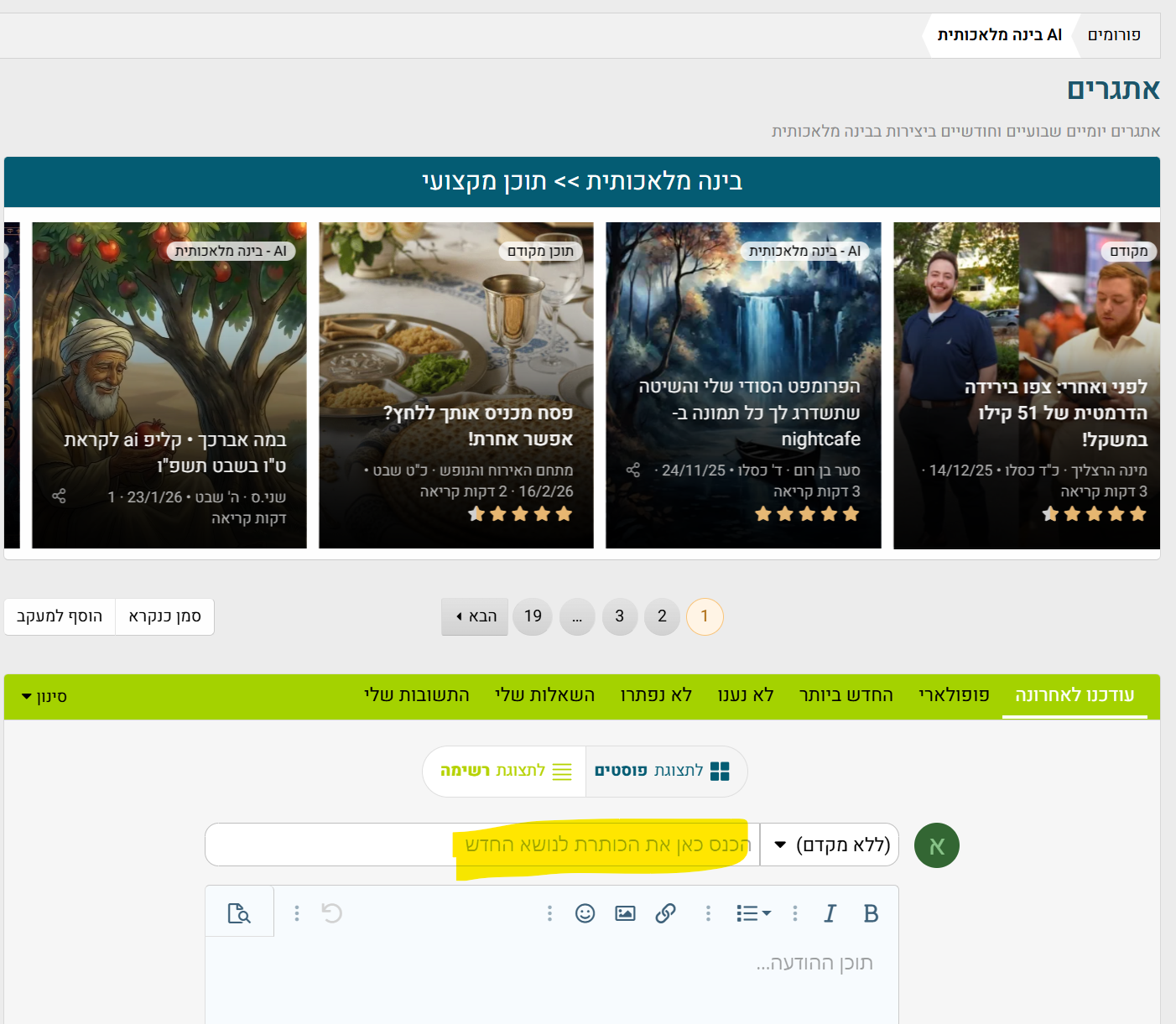Click the preview document icon in the editor

(239, 913)
